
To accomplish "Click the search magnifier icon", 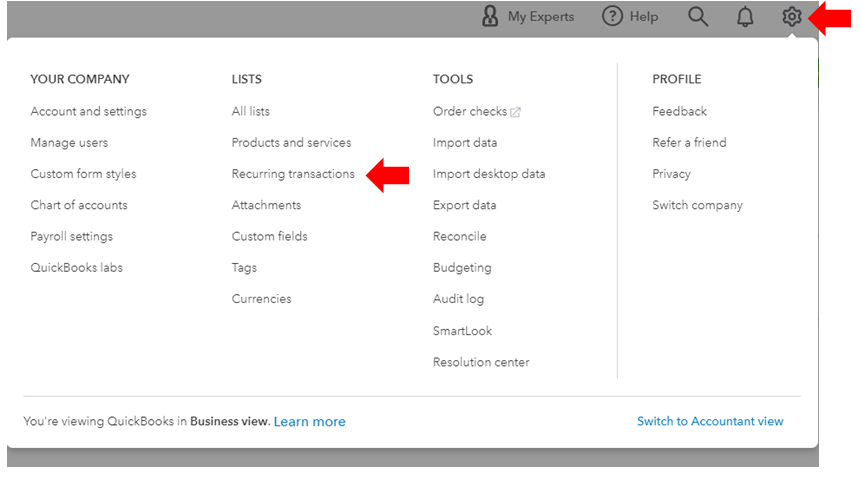I will [x=698, y=17].
